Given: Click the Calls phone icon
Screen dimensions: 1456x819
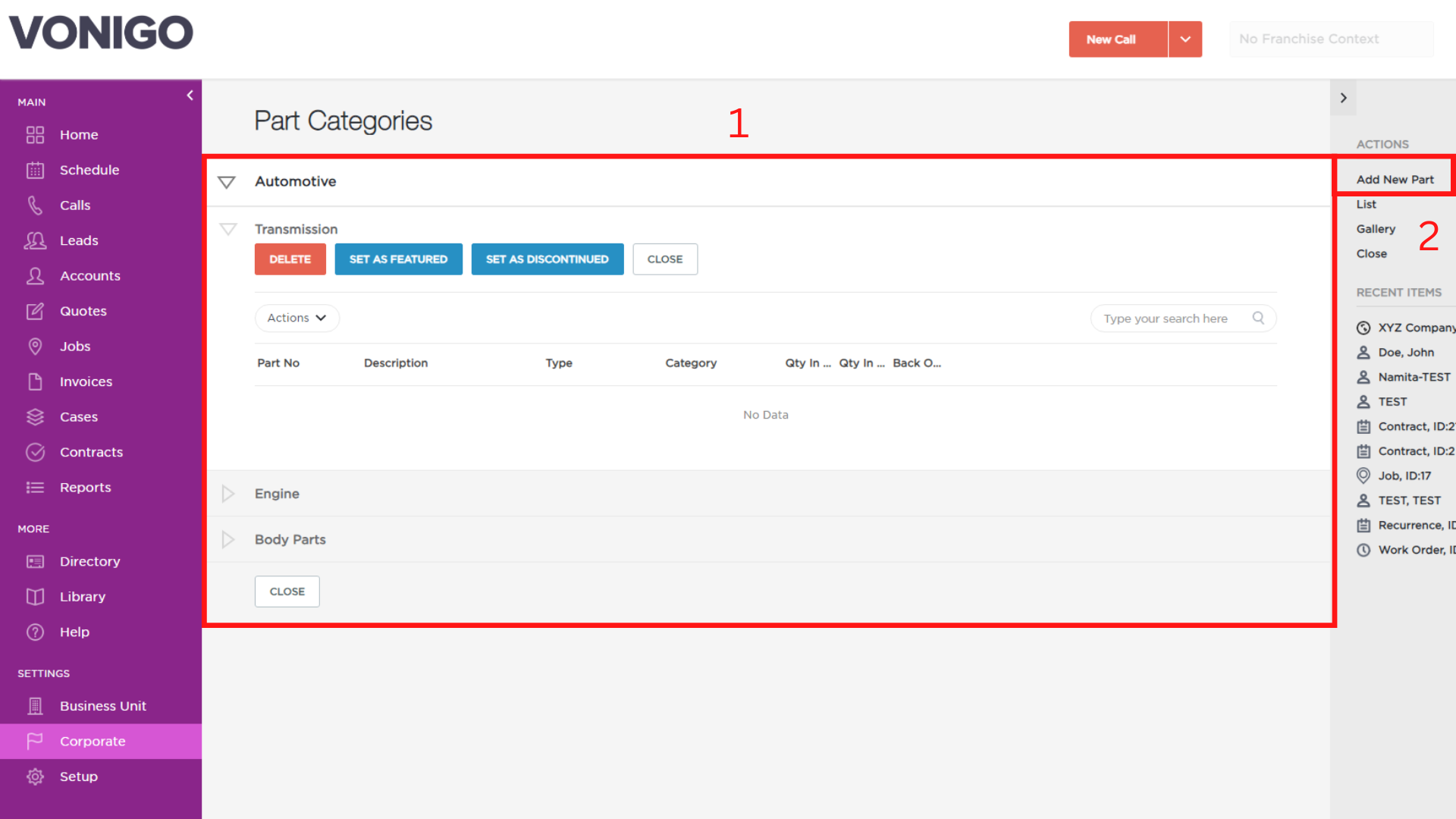Looking at the screenshot, I should (35, 206).
